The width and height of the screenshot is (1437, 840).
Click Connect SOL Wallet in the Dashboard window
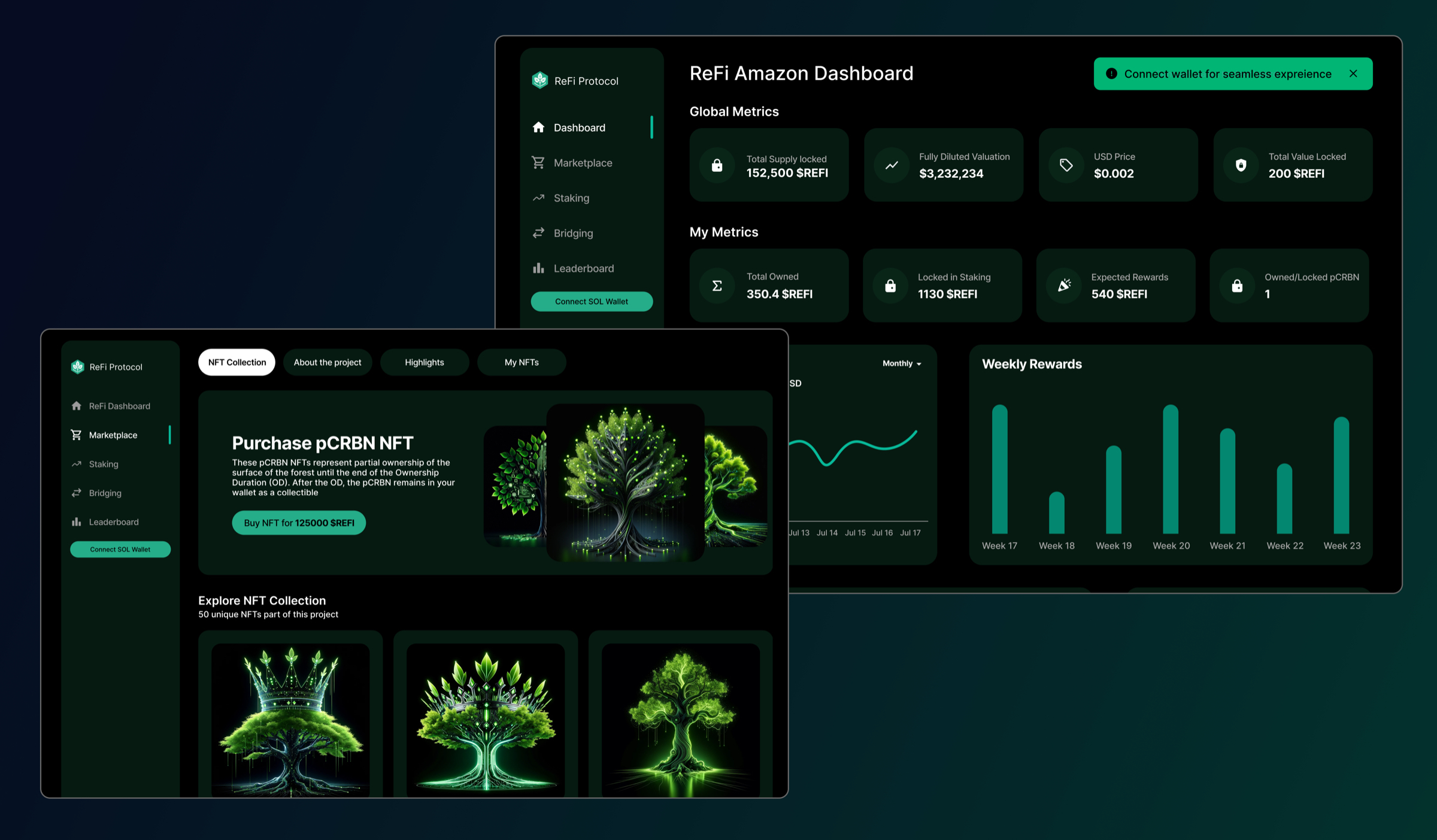592,301
